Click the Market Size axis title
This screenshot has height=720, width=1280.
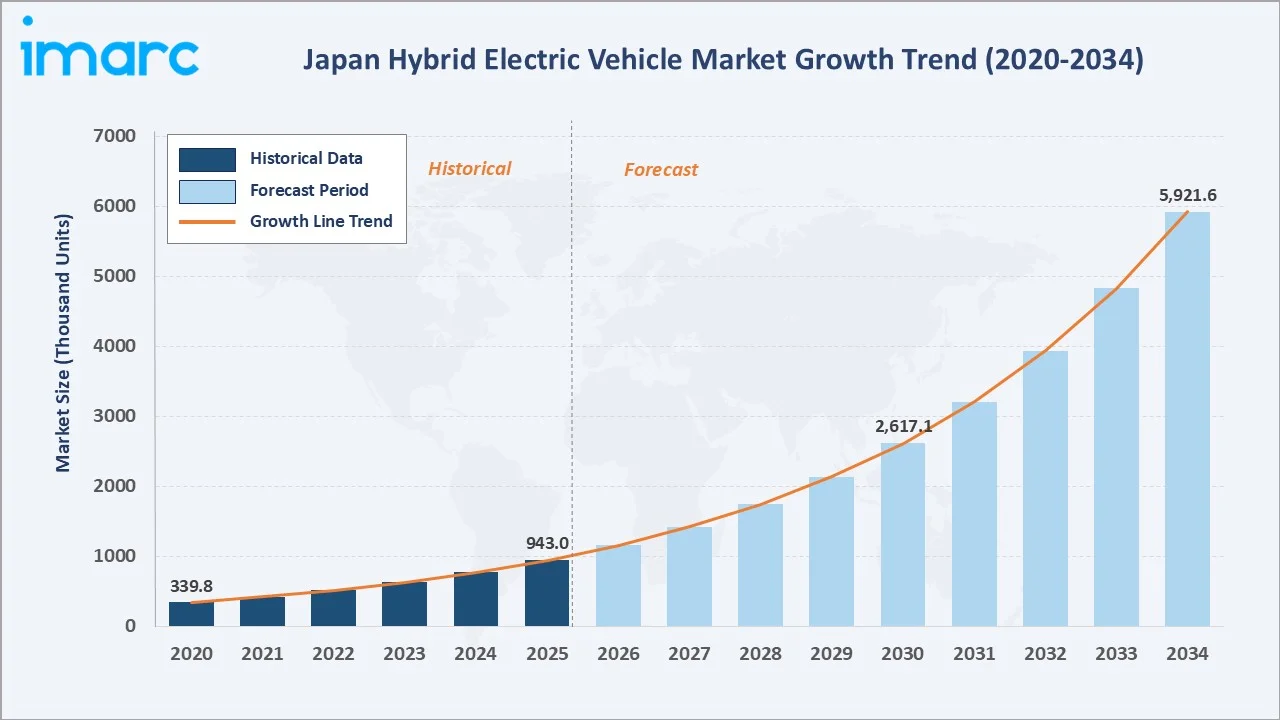(63, 343)
